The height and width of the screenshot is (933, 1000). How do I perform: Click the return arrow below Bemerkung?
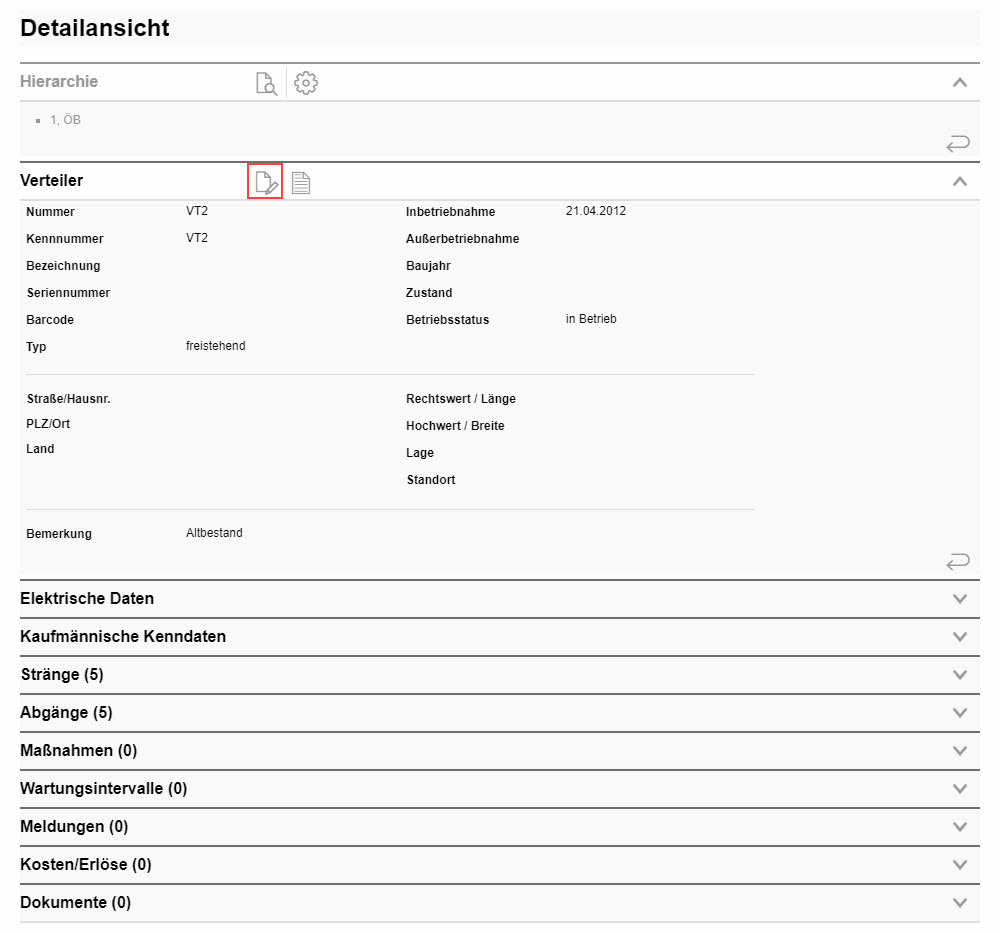coord(957,561)
